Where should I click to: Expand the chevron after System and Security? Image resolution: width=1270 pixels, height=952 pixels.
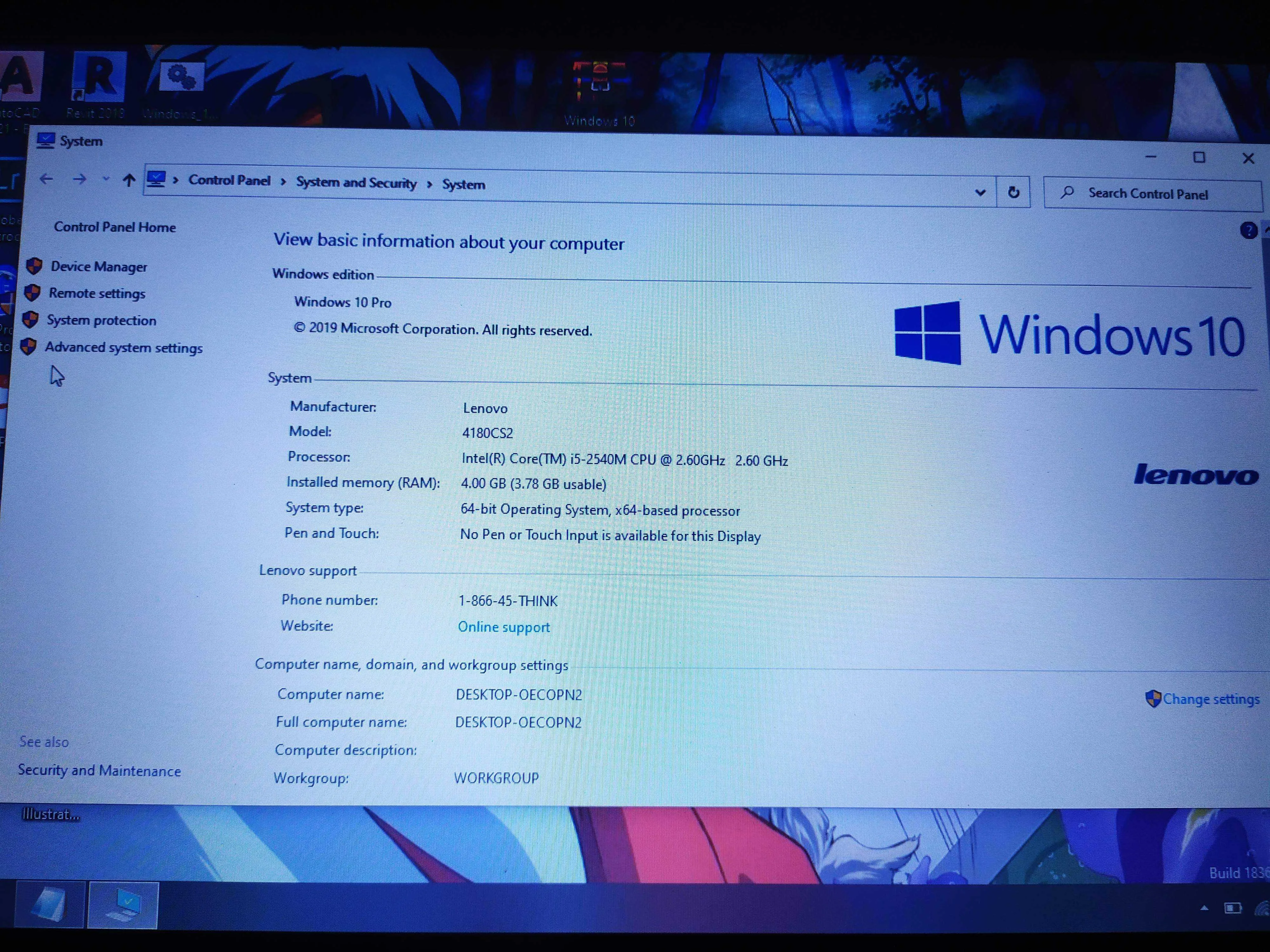pyautogui.click(x=430, y=184)
